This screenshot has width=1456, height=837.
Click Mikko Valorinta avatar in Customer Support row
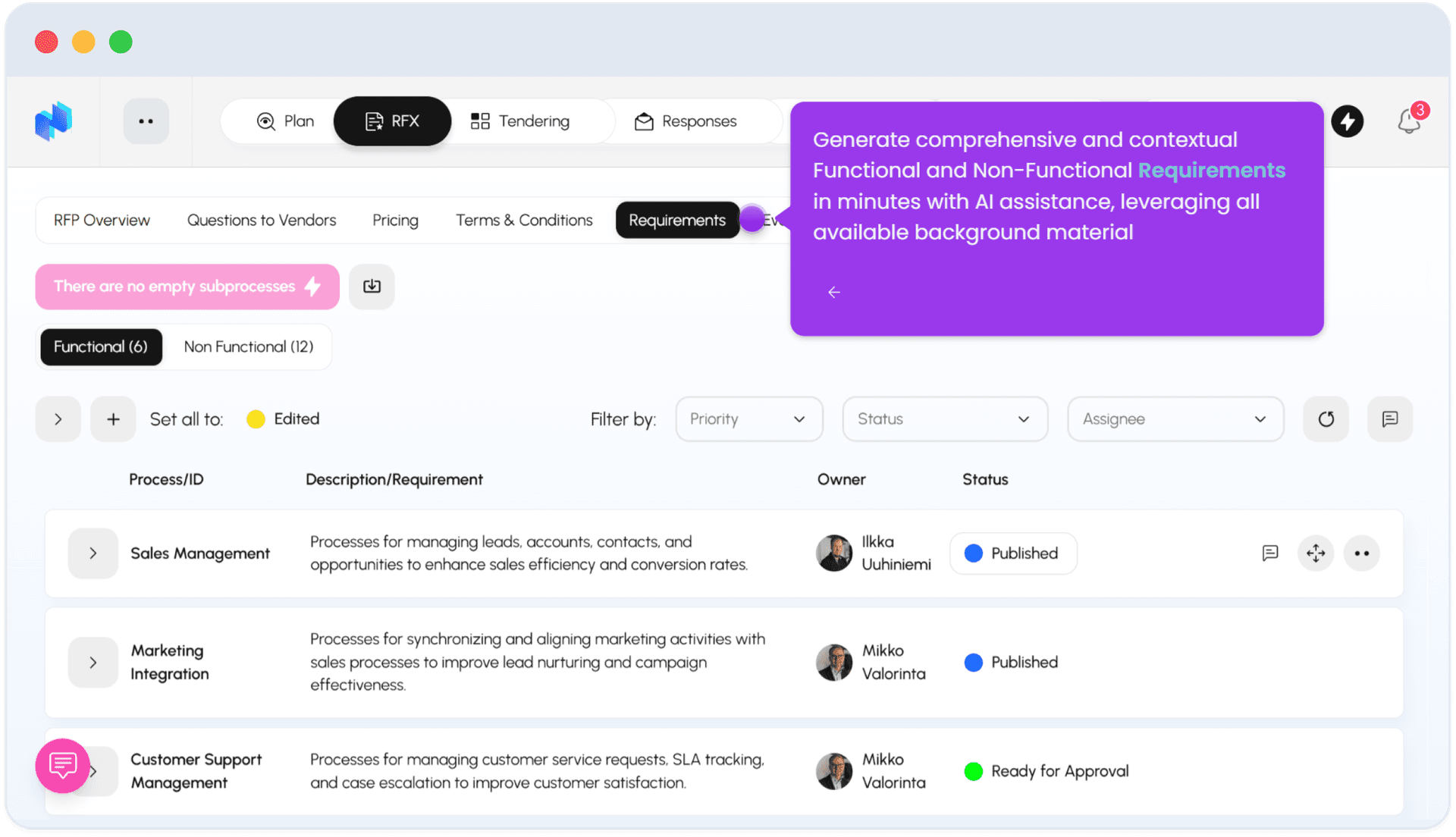[x=834, y=772]
